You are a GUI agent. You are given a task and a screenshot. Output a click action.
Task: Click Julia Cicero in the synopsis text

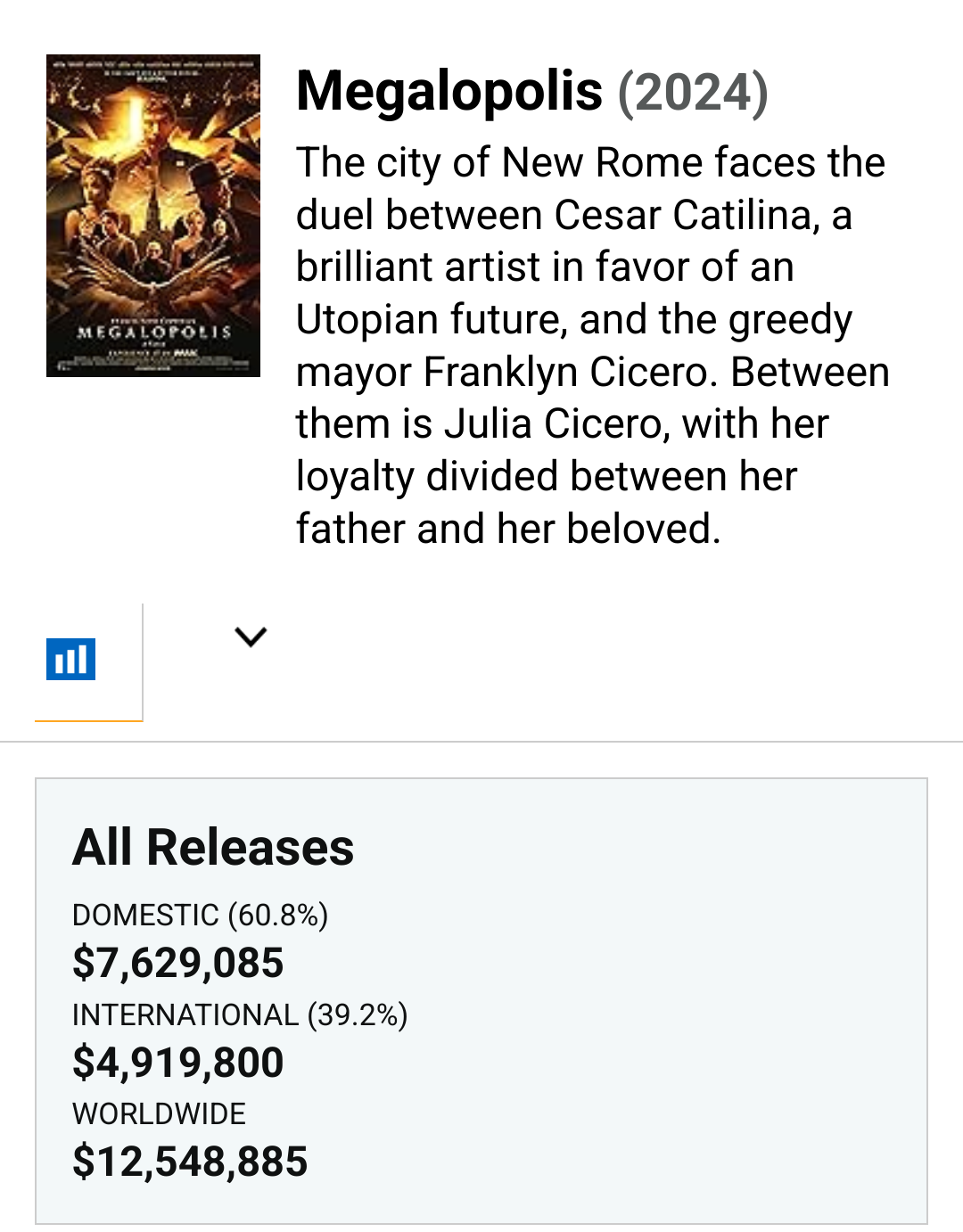click(x=557, y=424)
